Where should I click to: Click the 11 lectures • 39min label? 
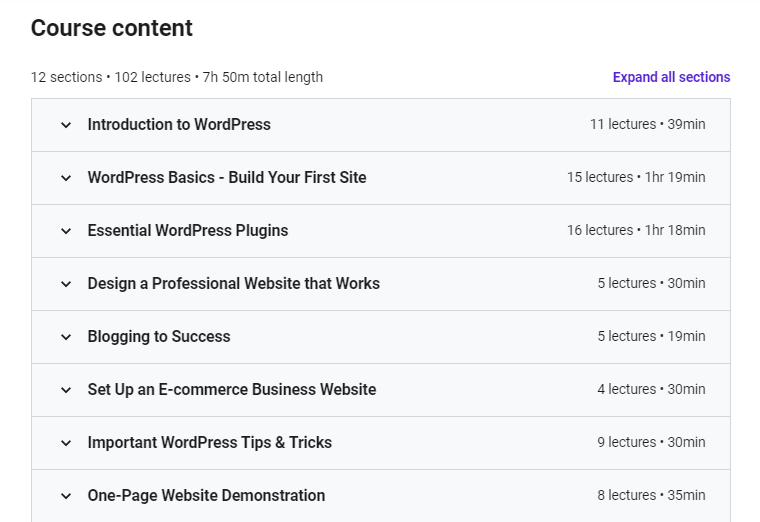tap(648, 124)
